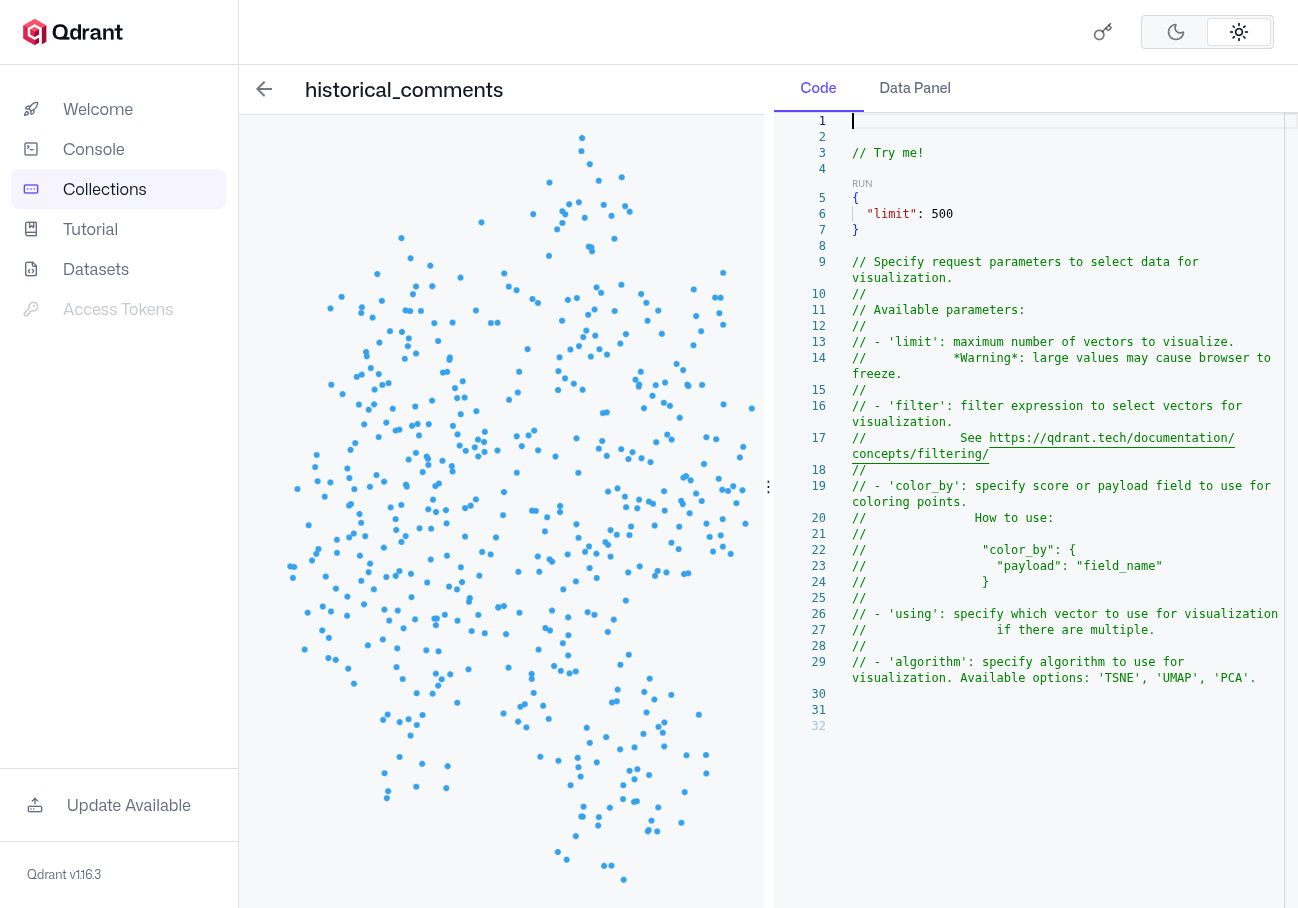Open the qdrant.tech filtering documentation link
Viewport: 1298px width, 908px height.
tap(1111, 438)
